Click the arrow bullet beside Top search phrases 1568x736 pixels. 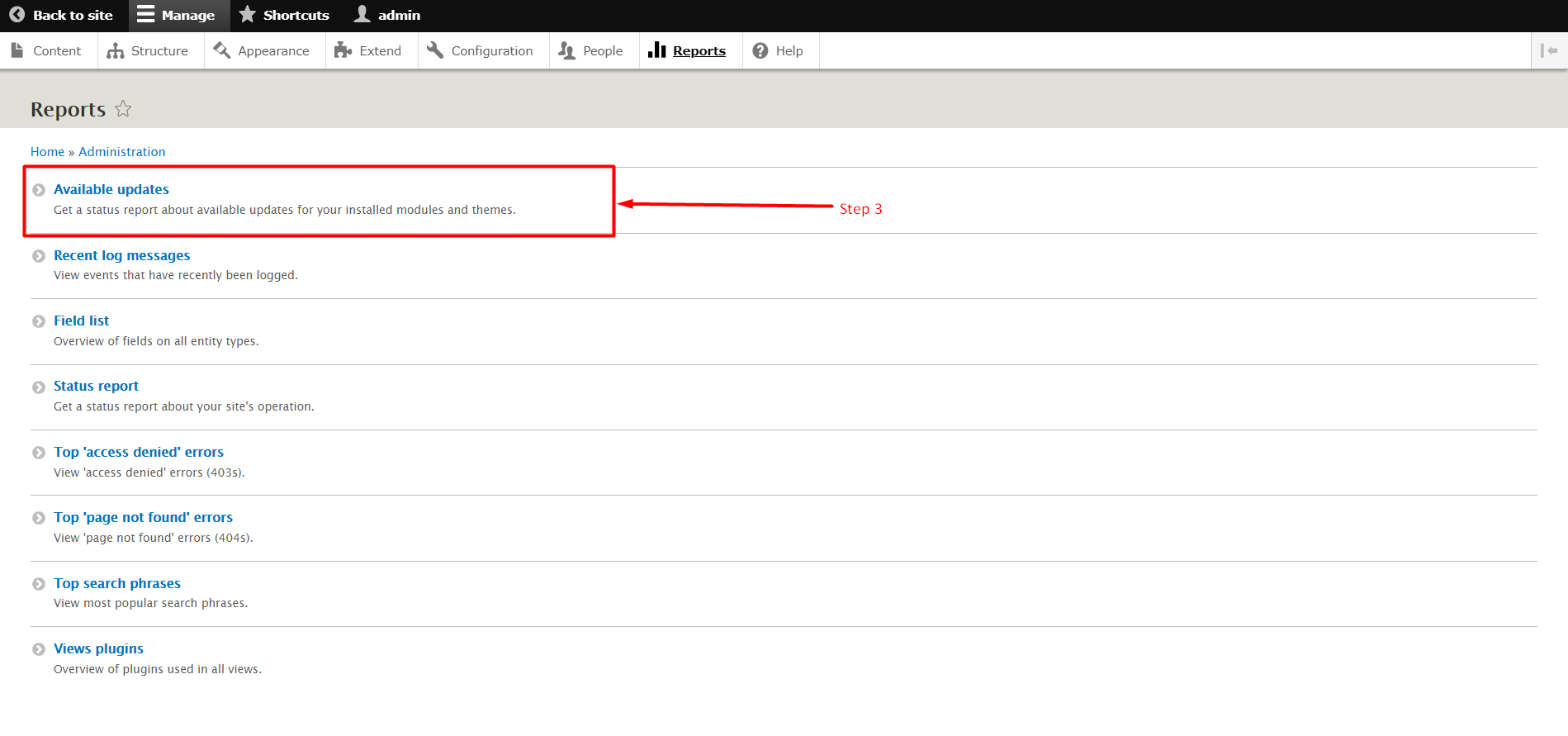point(39,584)
